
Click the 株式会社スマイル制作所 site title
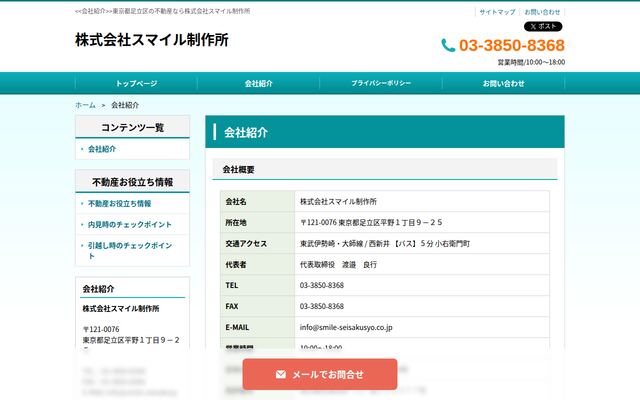(x=152, y=40)
